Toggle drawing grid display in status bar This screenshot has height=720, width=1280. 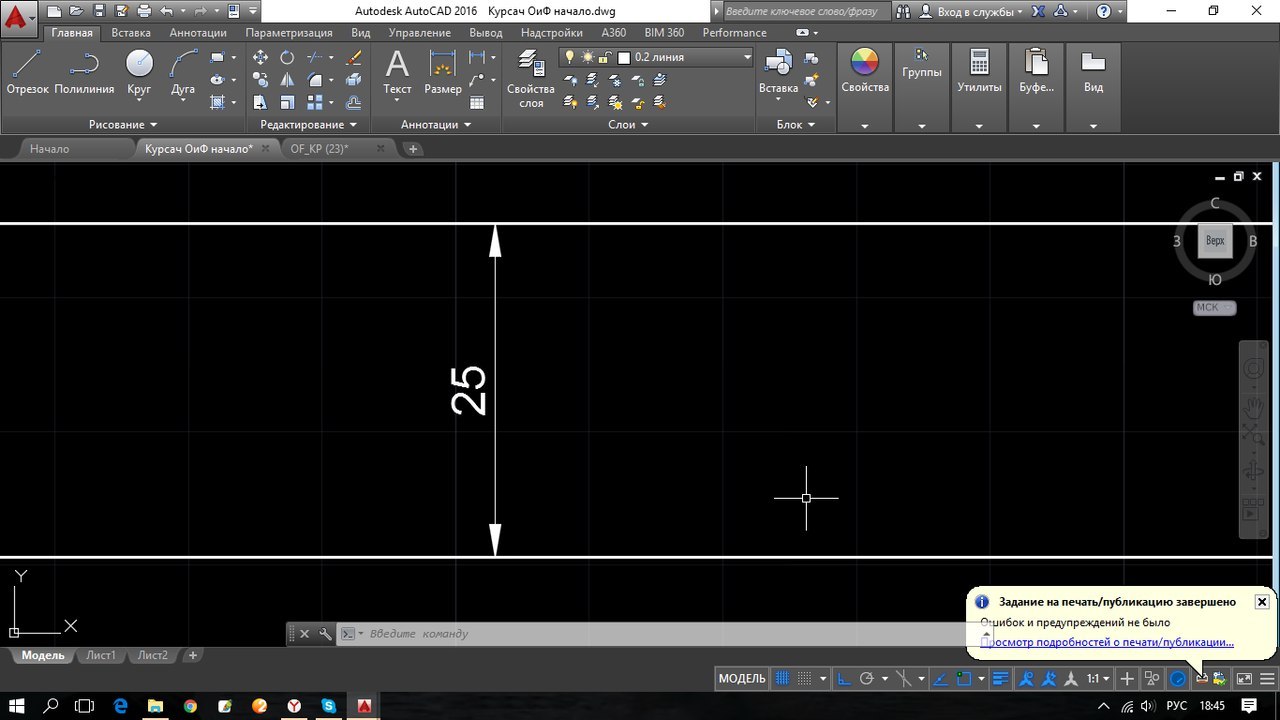pyautogui.click(x=783, y=678)
